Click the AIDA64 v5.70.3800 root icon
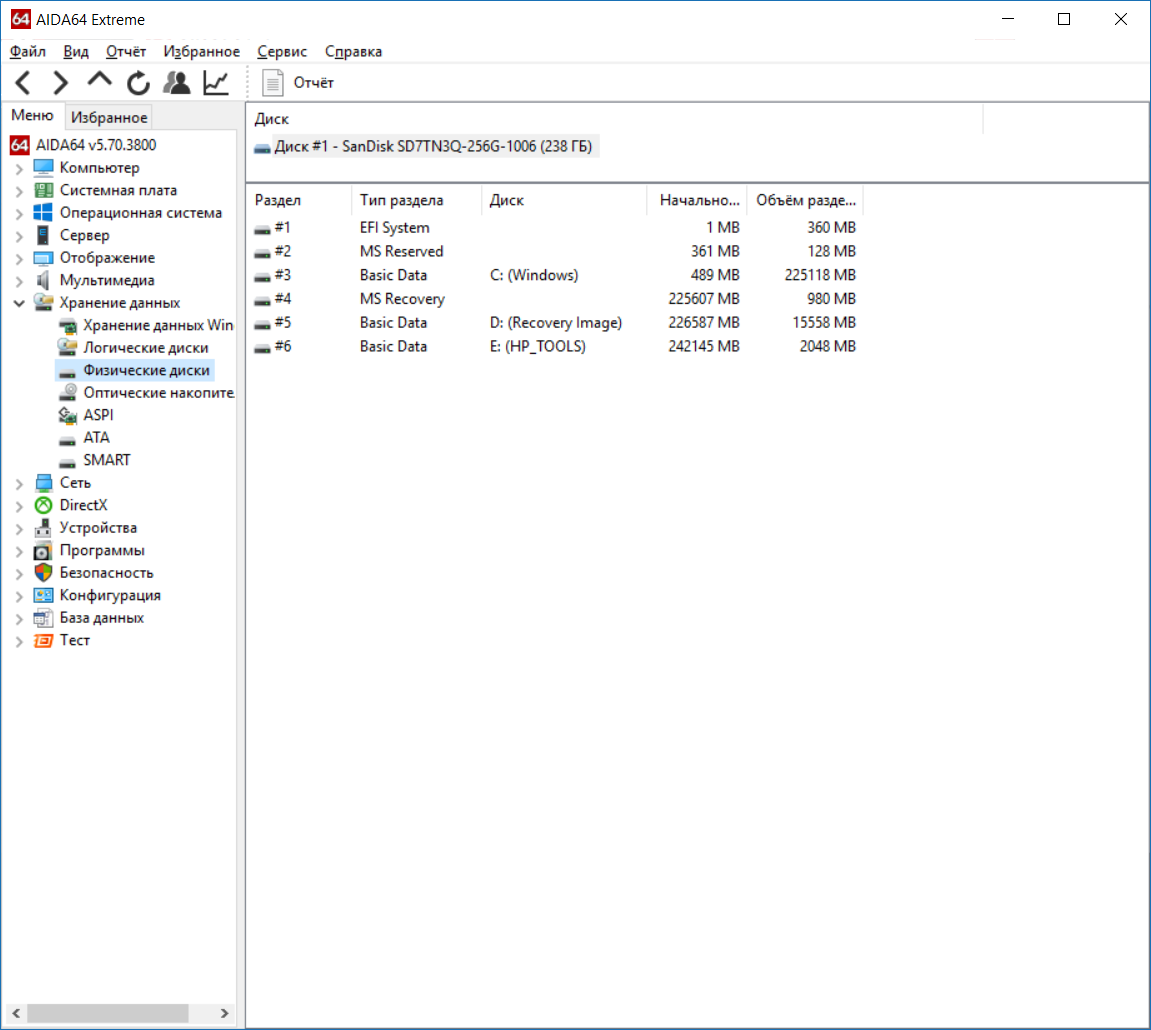Viewport: 1151px width, 1030px height. [x=20, y=145]
